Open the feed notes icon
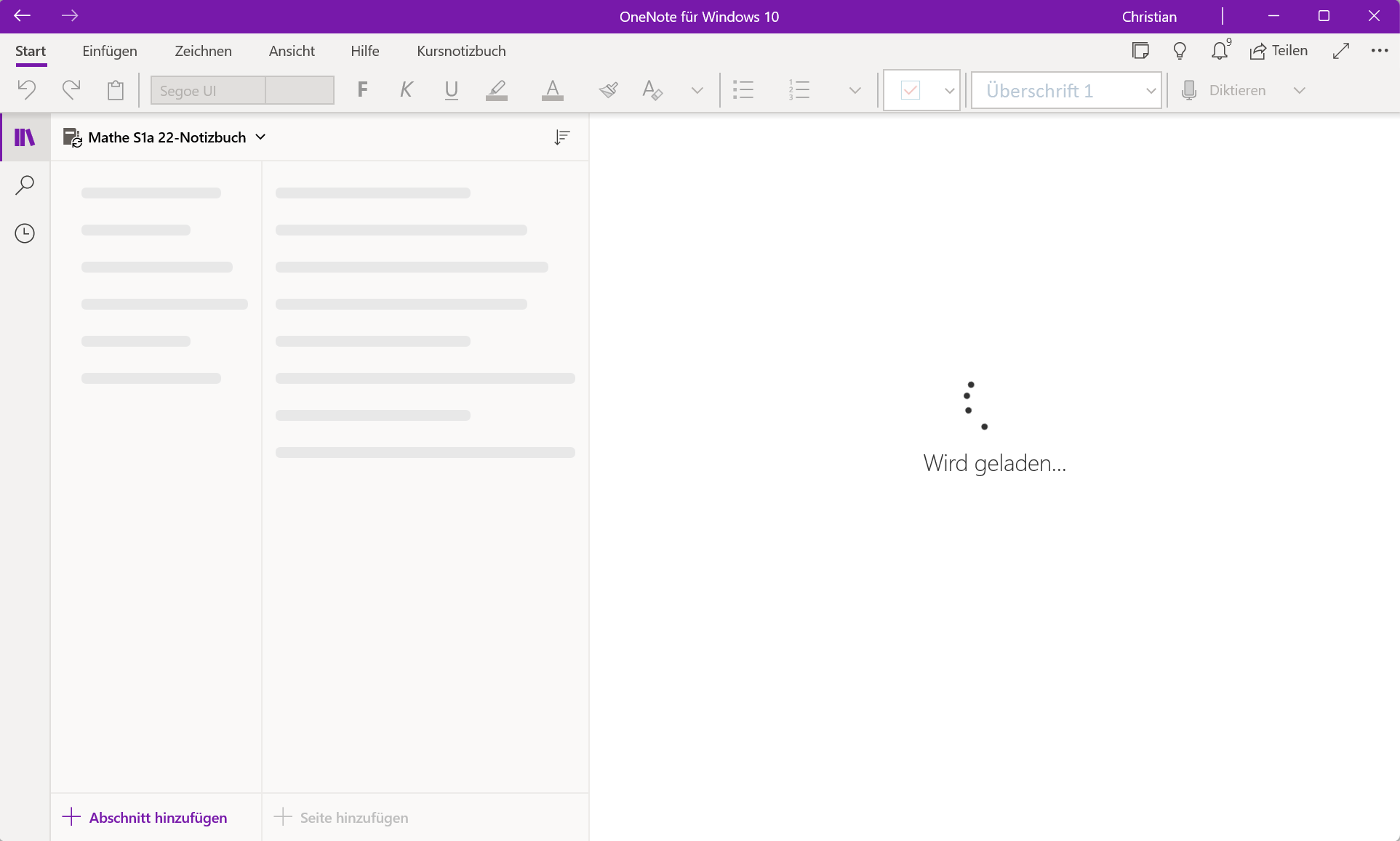 click(x=1140, y=51)
